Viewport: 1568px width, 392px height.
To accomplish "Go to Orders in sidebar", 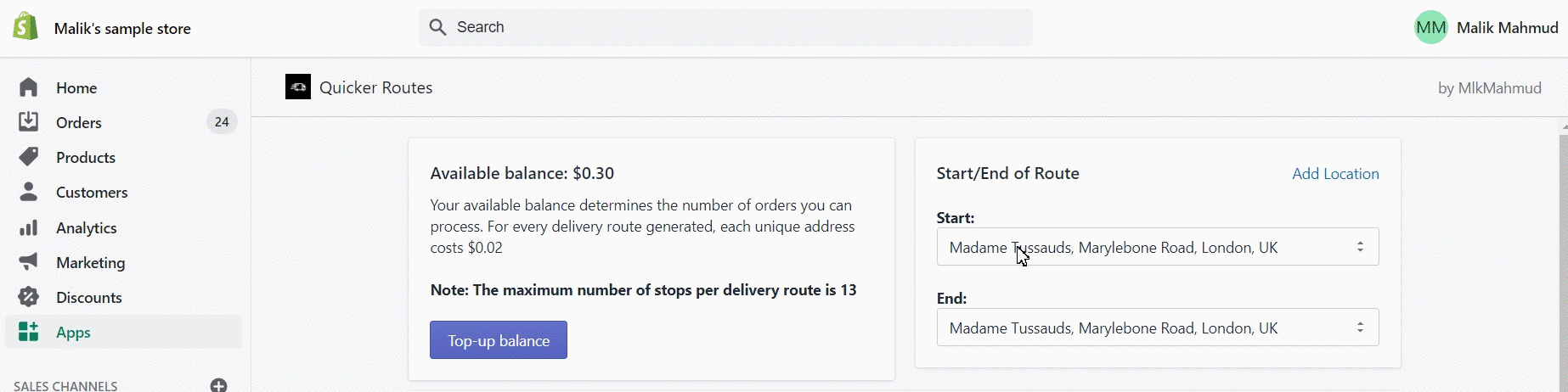I will 79,122.
